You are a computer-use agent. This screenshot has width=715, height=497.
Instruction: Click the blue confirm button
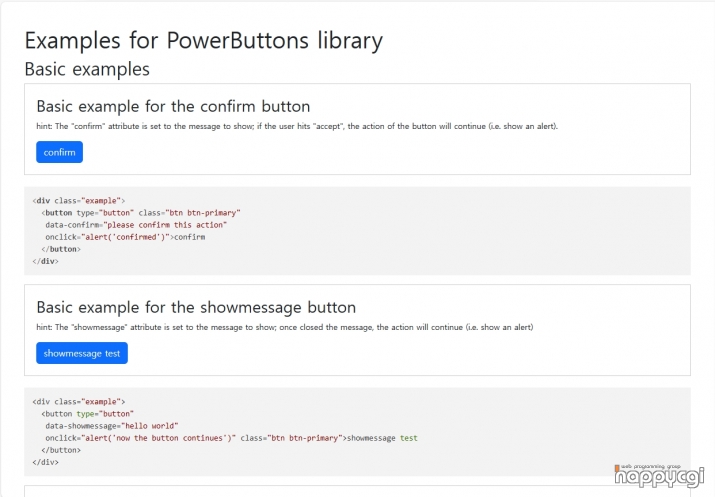[x=59, y=152]
